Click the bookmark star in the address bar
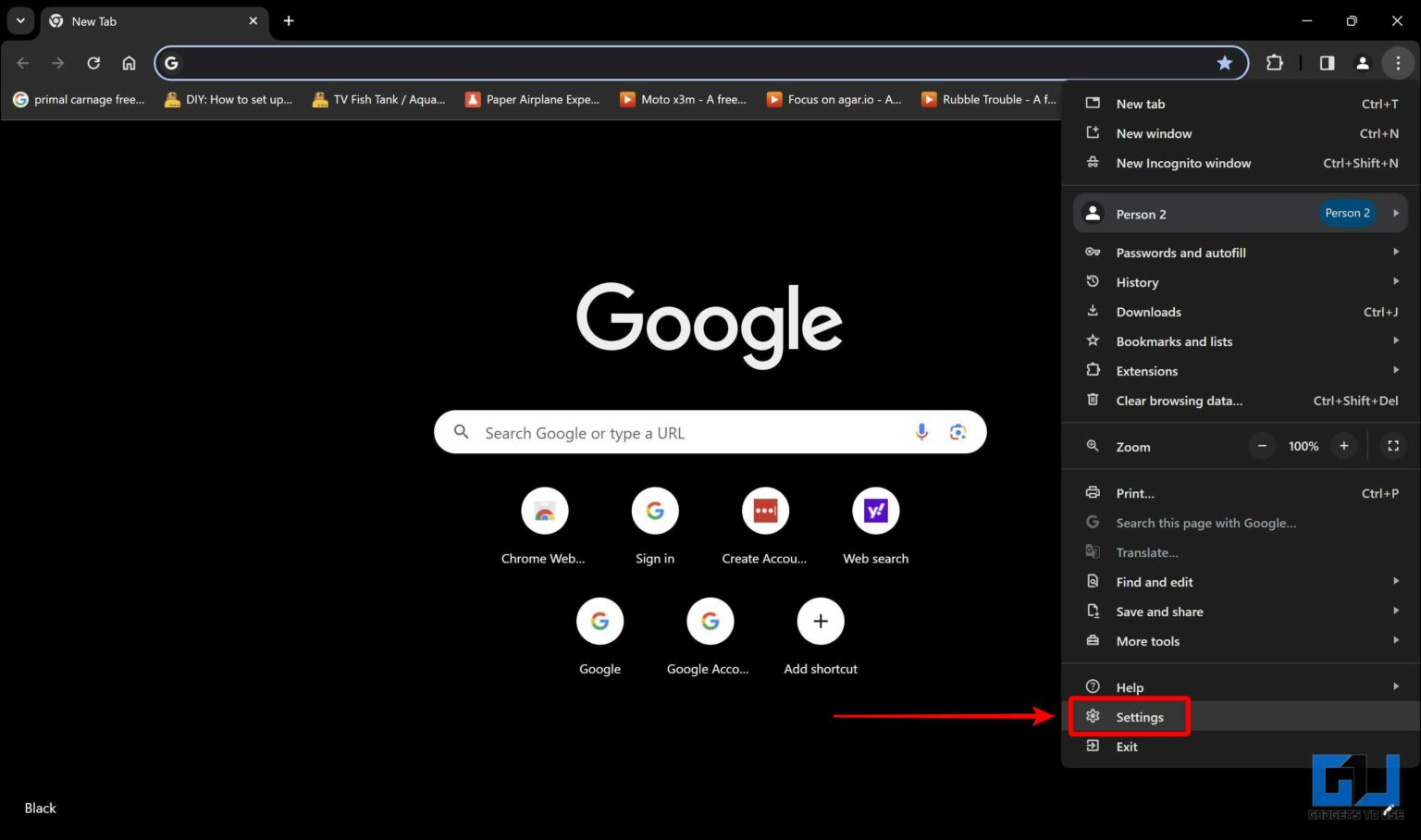 1225,63
